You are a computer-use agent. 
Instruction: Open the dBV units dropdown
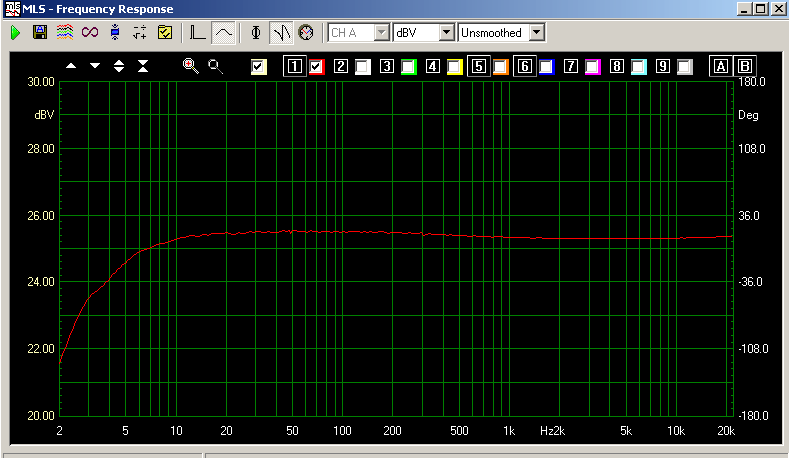click(446, 33)
